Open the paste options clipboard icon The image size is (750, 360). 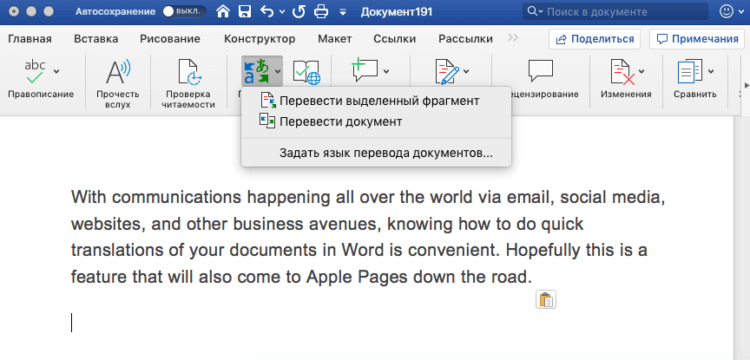(546, 300)
